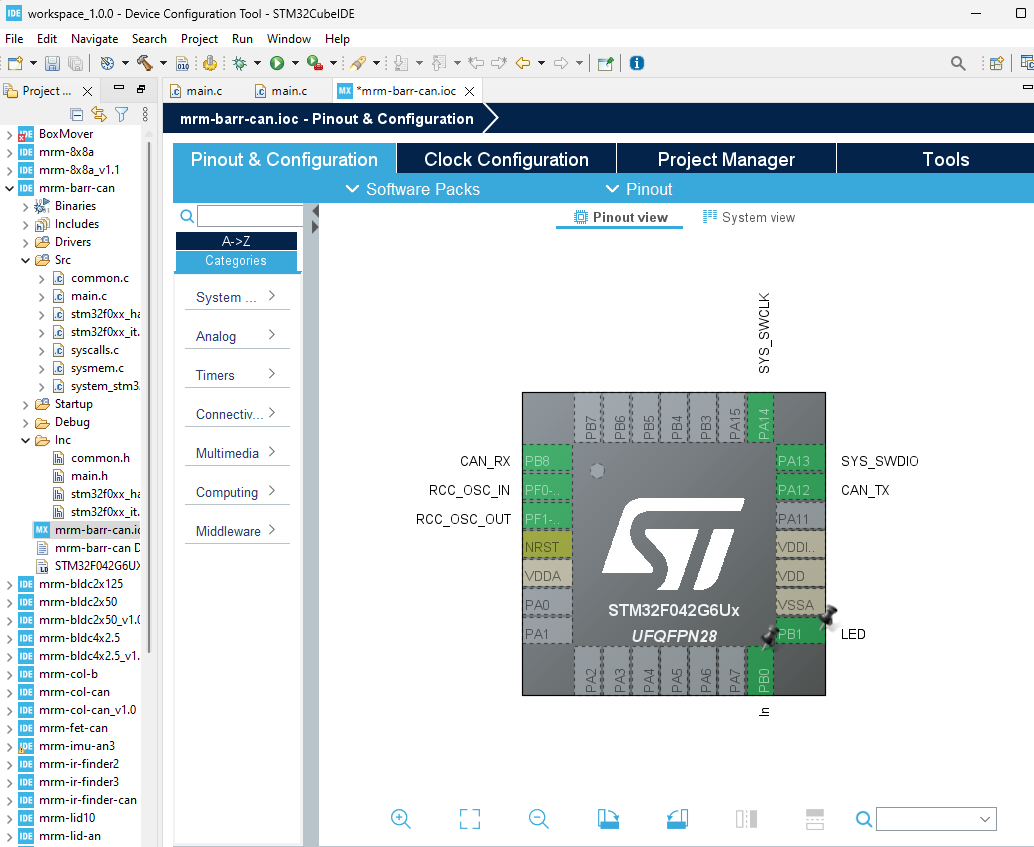Screen dimensions: 1034x847
Task: Rotate the chip counter-clockwise
Action: pos(677,819)
